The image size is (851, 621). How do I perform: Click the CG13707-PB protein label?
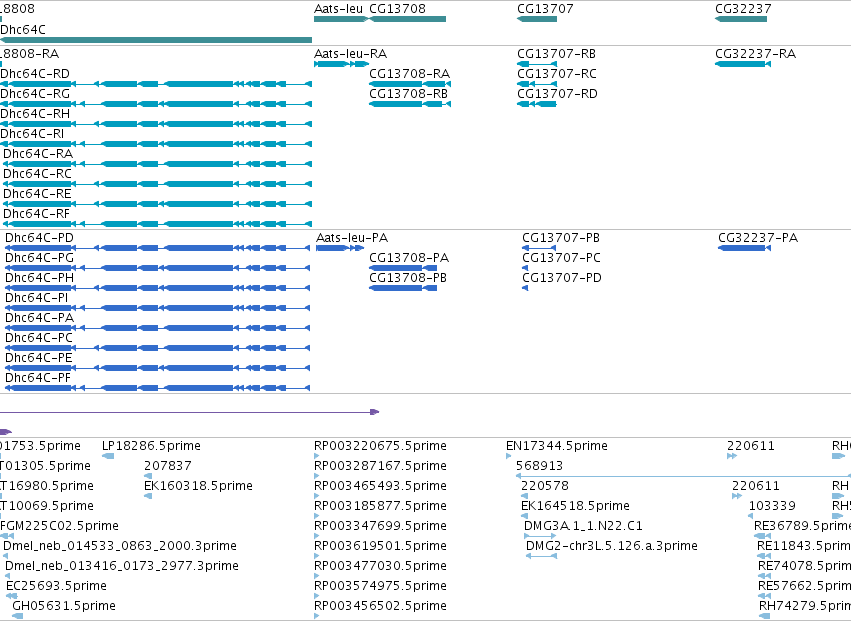click(561, 238)
